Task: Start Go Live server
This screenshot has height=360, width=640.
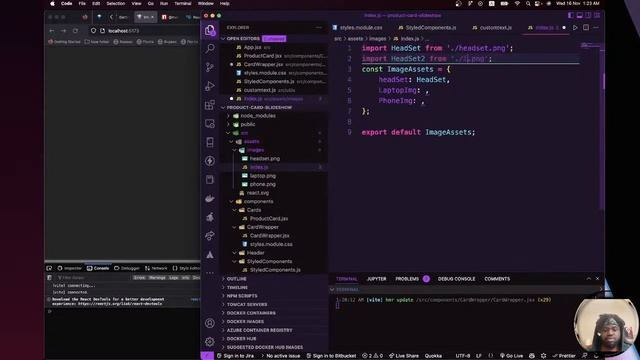Action: tap(511, 356)
